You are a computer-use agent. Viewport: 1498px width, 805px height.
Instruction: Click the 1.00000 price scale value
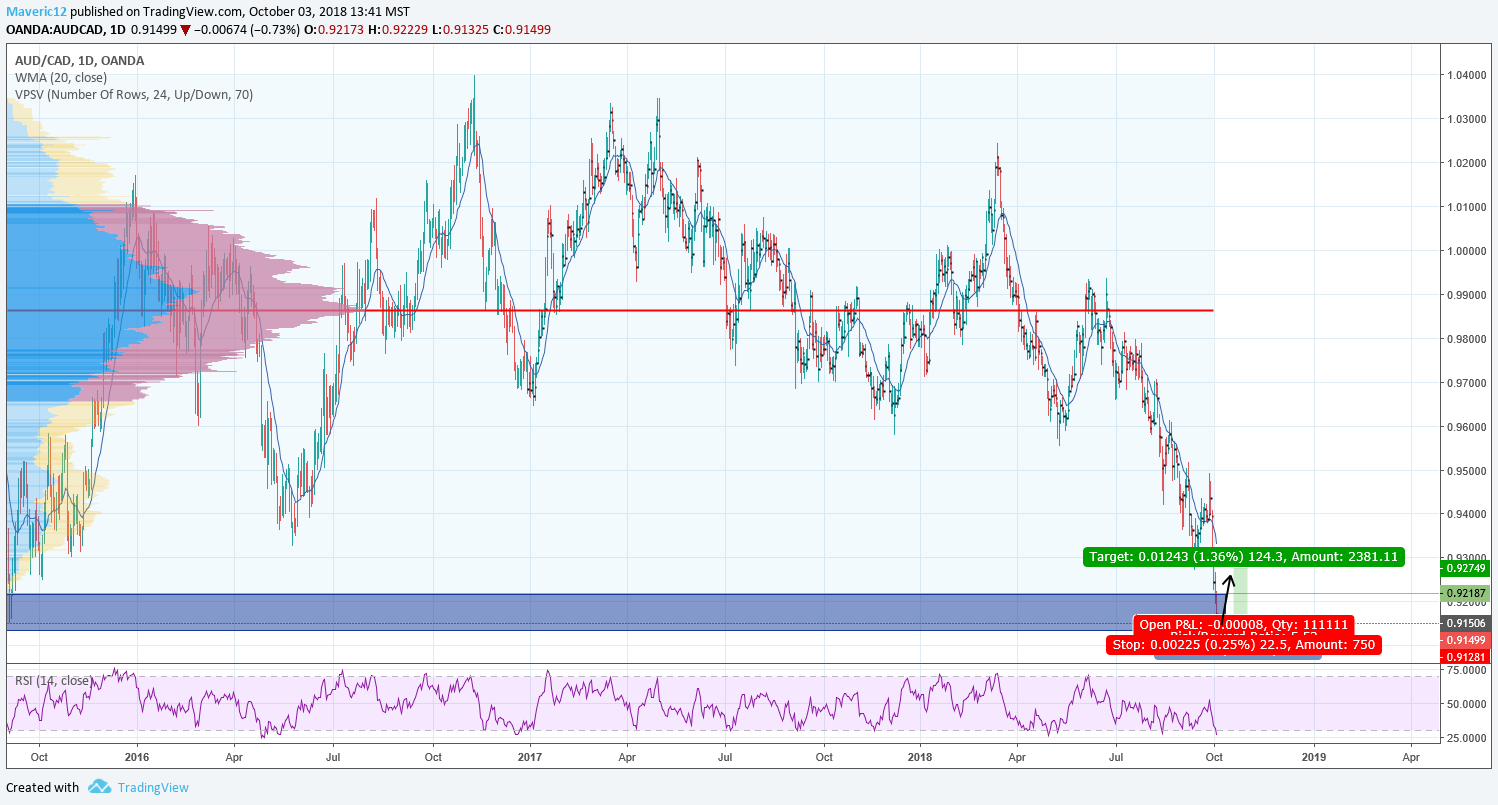[1466, 251]
